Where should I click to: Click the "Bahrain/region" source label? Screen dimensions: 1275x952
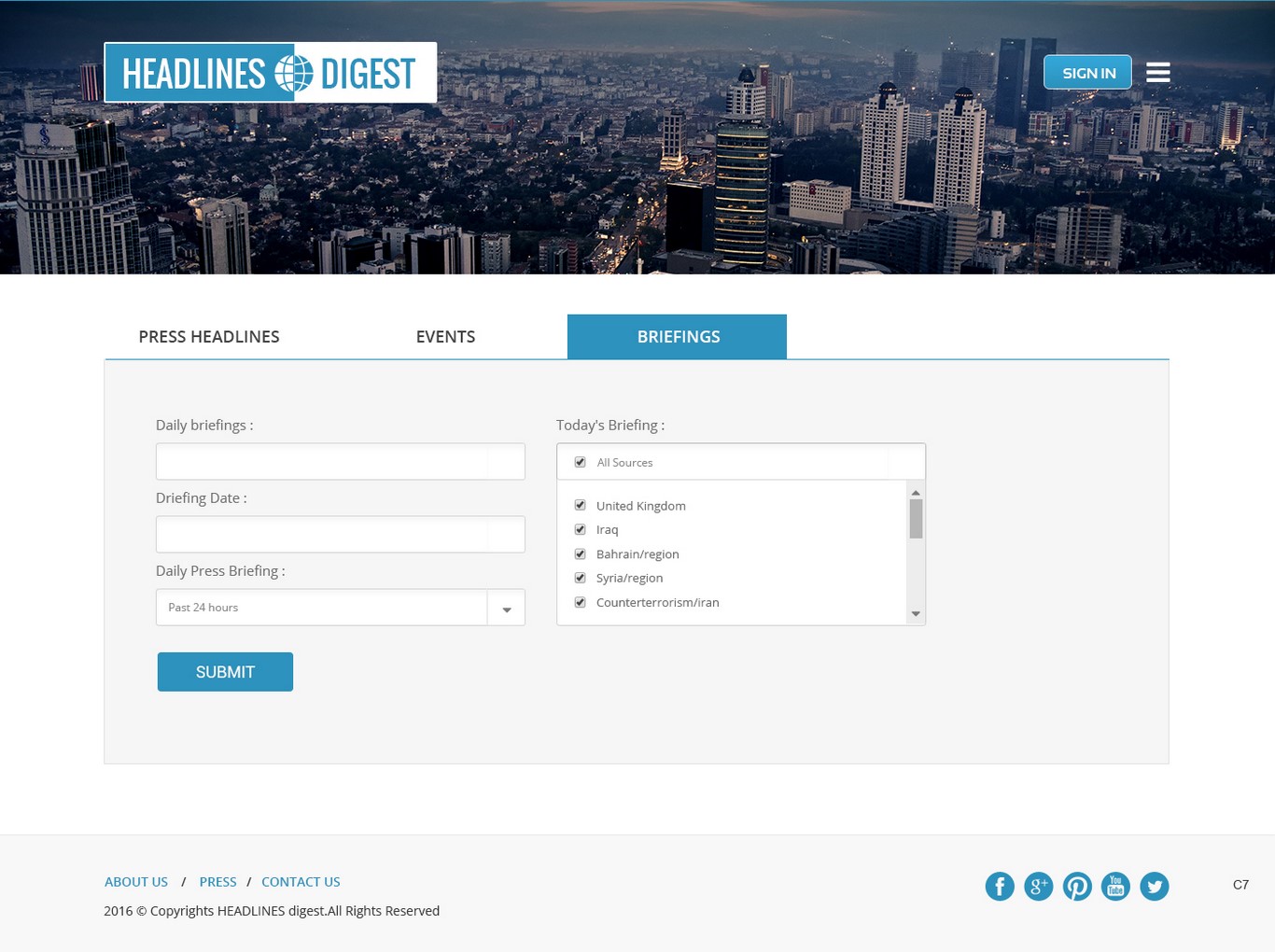[637, 554]
